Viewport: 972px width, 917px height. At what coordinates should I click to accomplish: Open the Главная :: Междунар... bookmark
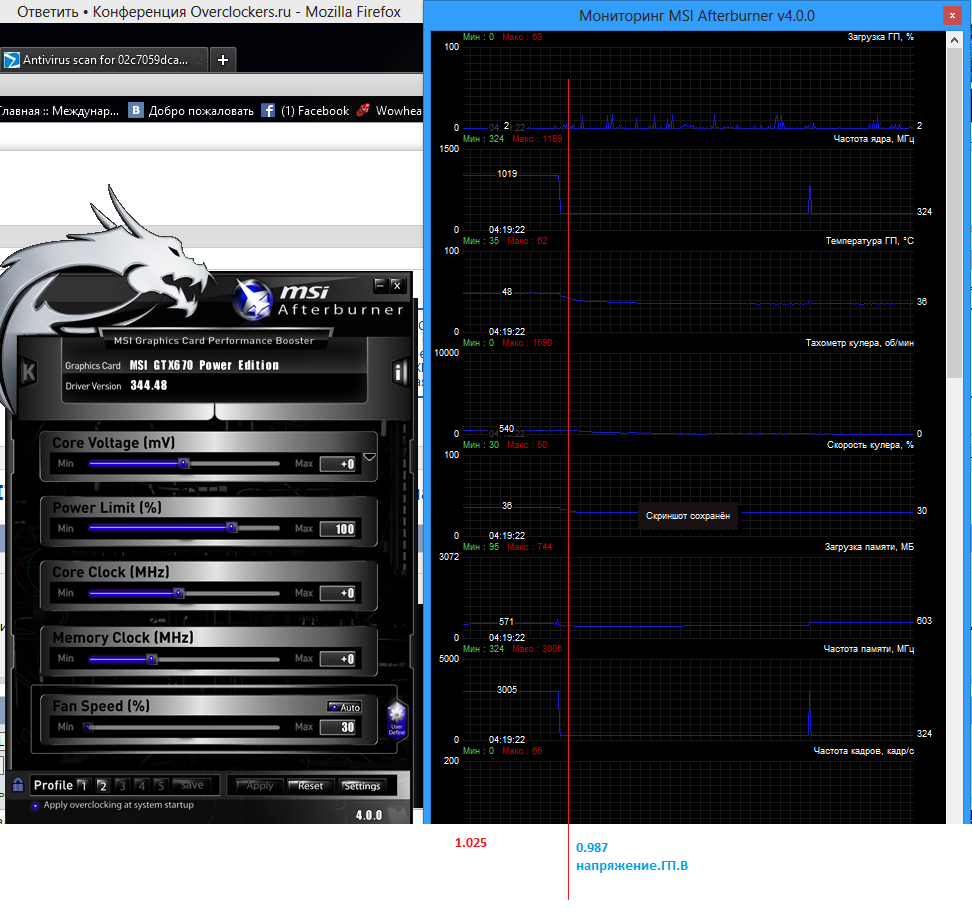coord(60,111)
